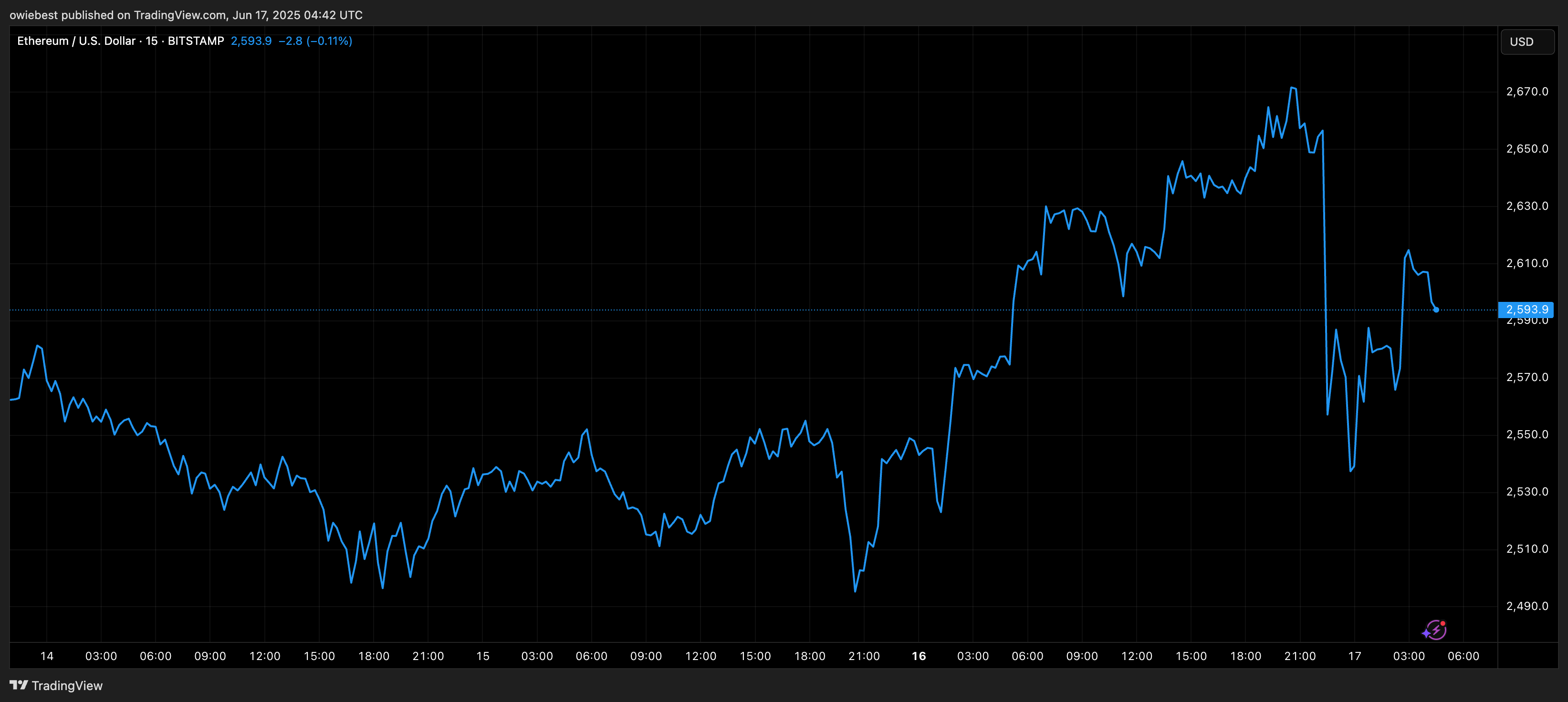Click the −2.8 (−0.11%) change label
This screenshot has width=1568, height=702.
click(314, 41)
